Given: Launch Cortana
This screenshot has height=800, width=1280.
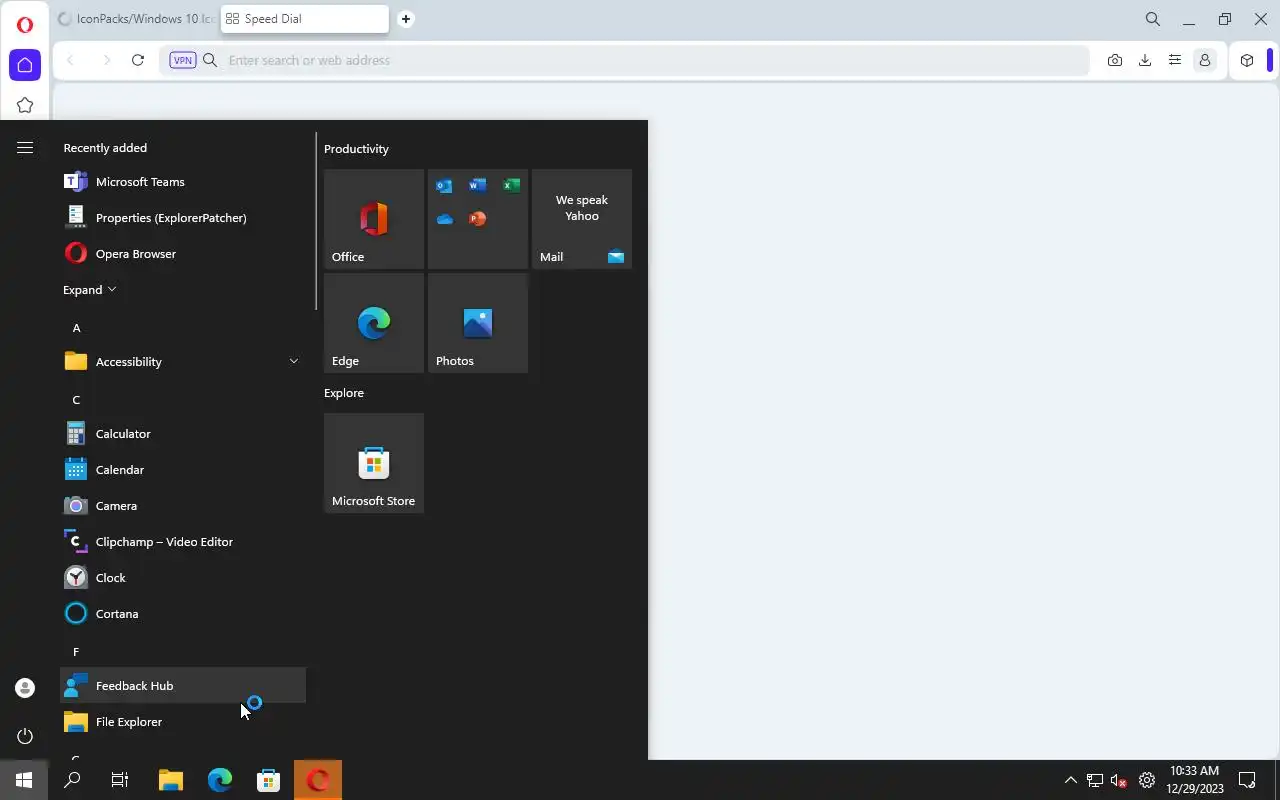Looking at the screenshot, I should (183, 614).
